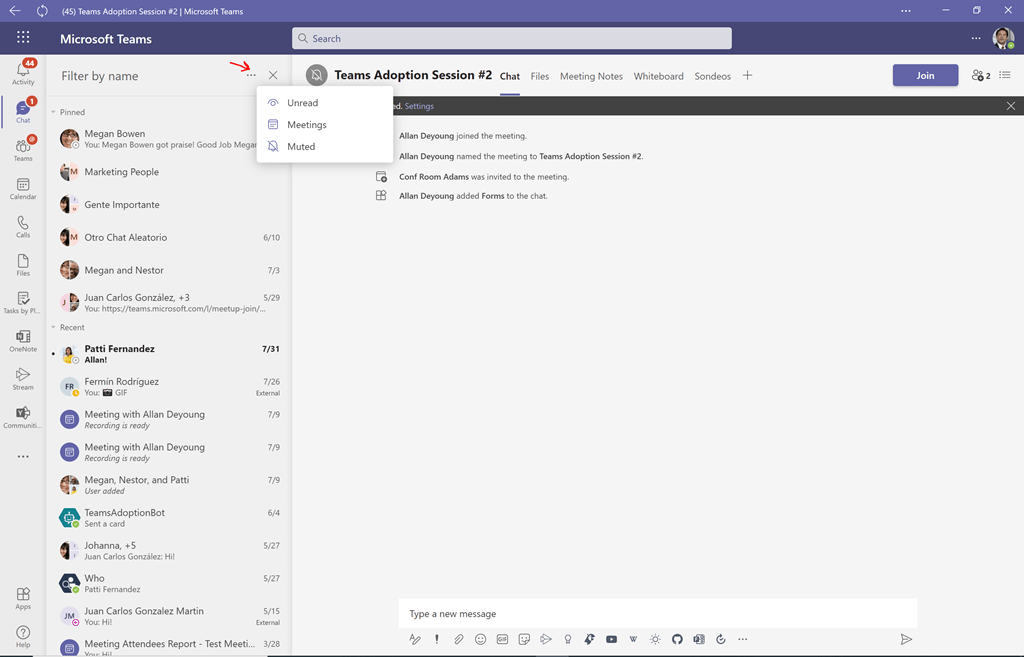Attach a file with paperclip icon
Screen dimensions: 1024x657
(458, 639)
